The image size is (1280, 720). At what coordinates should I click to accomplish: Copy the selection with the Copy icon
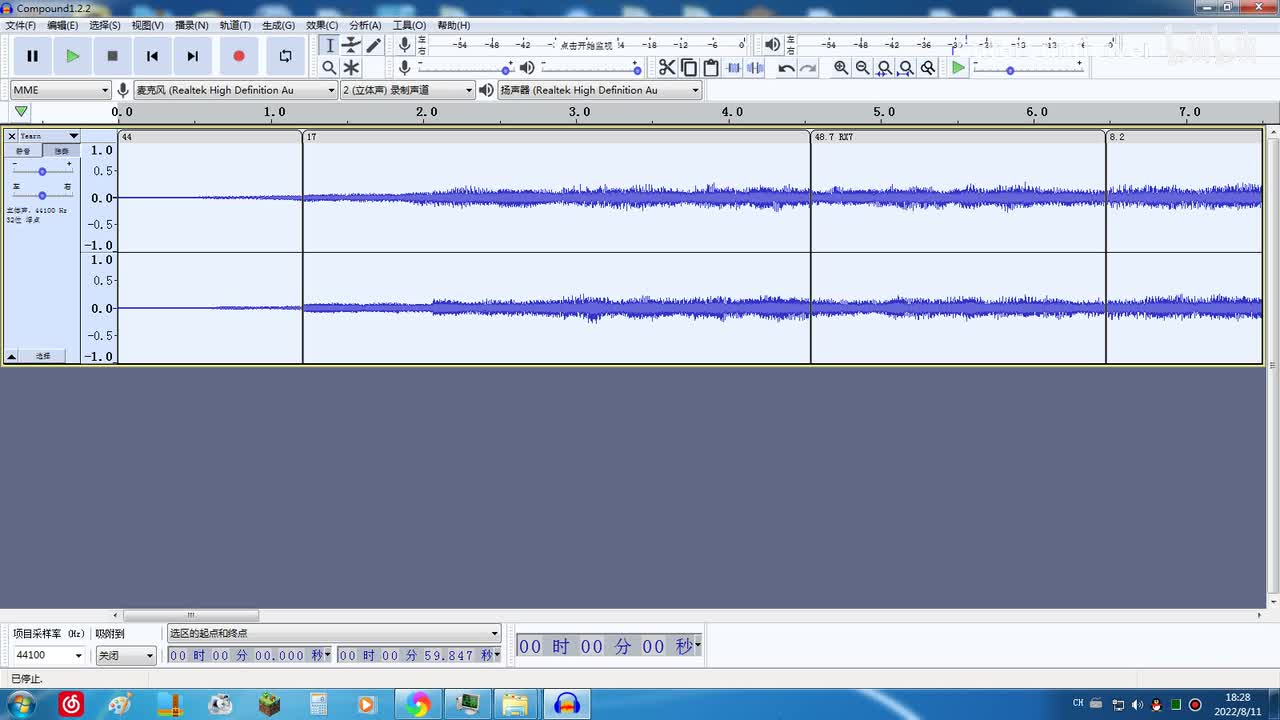[x=689, y=67]
